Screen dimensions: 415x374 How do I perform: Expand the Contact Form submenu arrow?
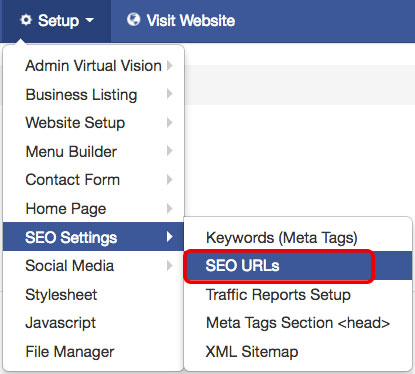tap(170, 180)
